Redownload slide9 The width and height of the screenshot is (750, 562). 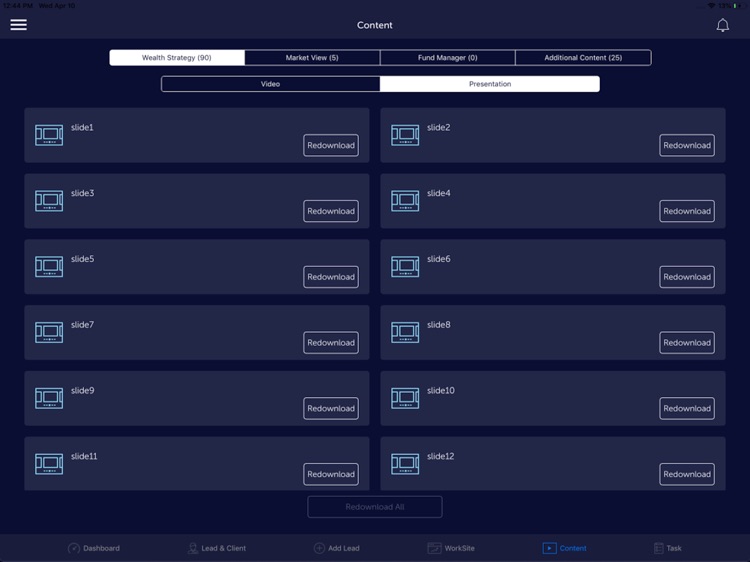point(331,408)
